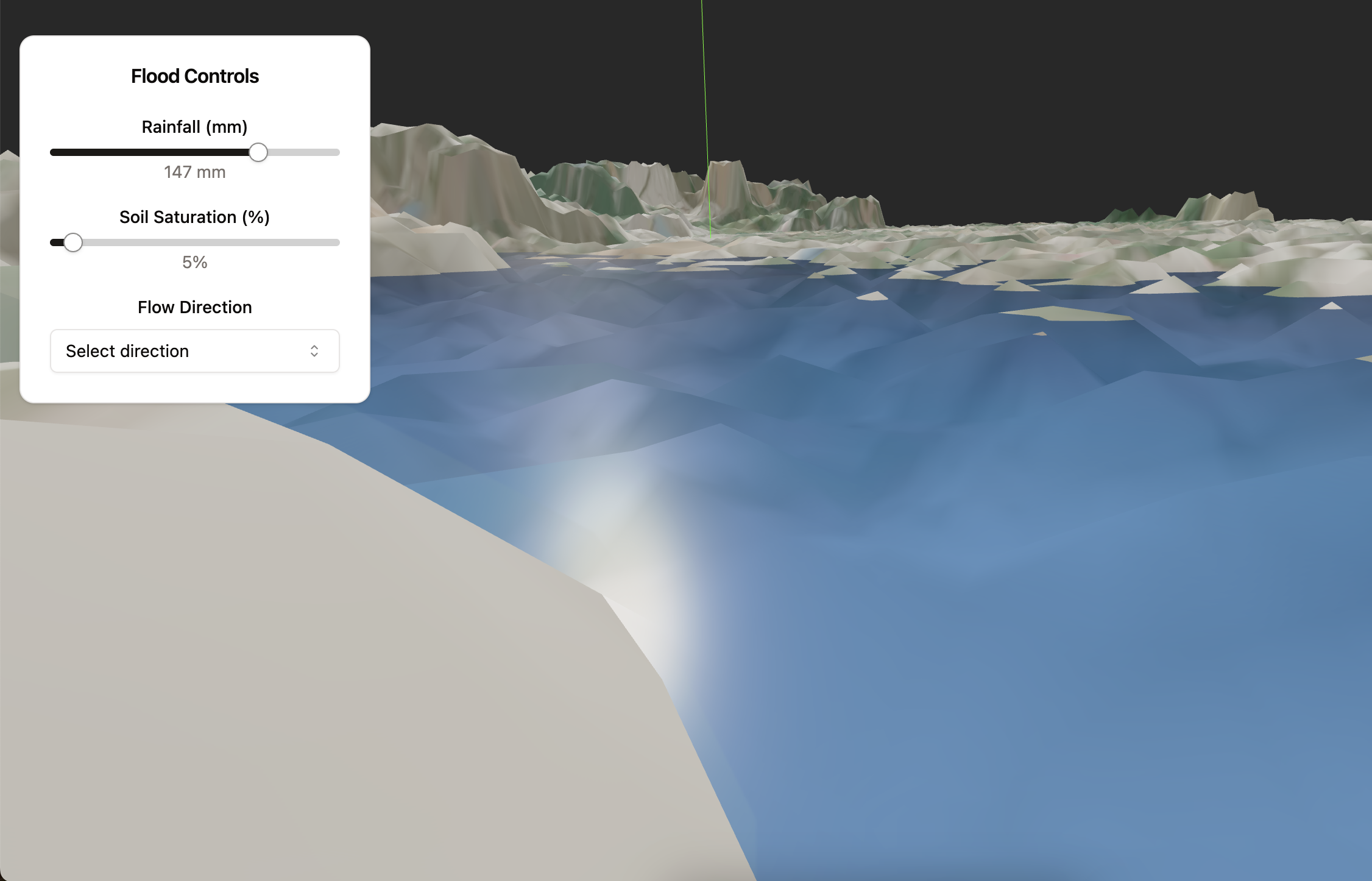The image size is (1372, 881).
Task: Open the Select direction dropdown
Action: [194, 351]
